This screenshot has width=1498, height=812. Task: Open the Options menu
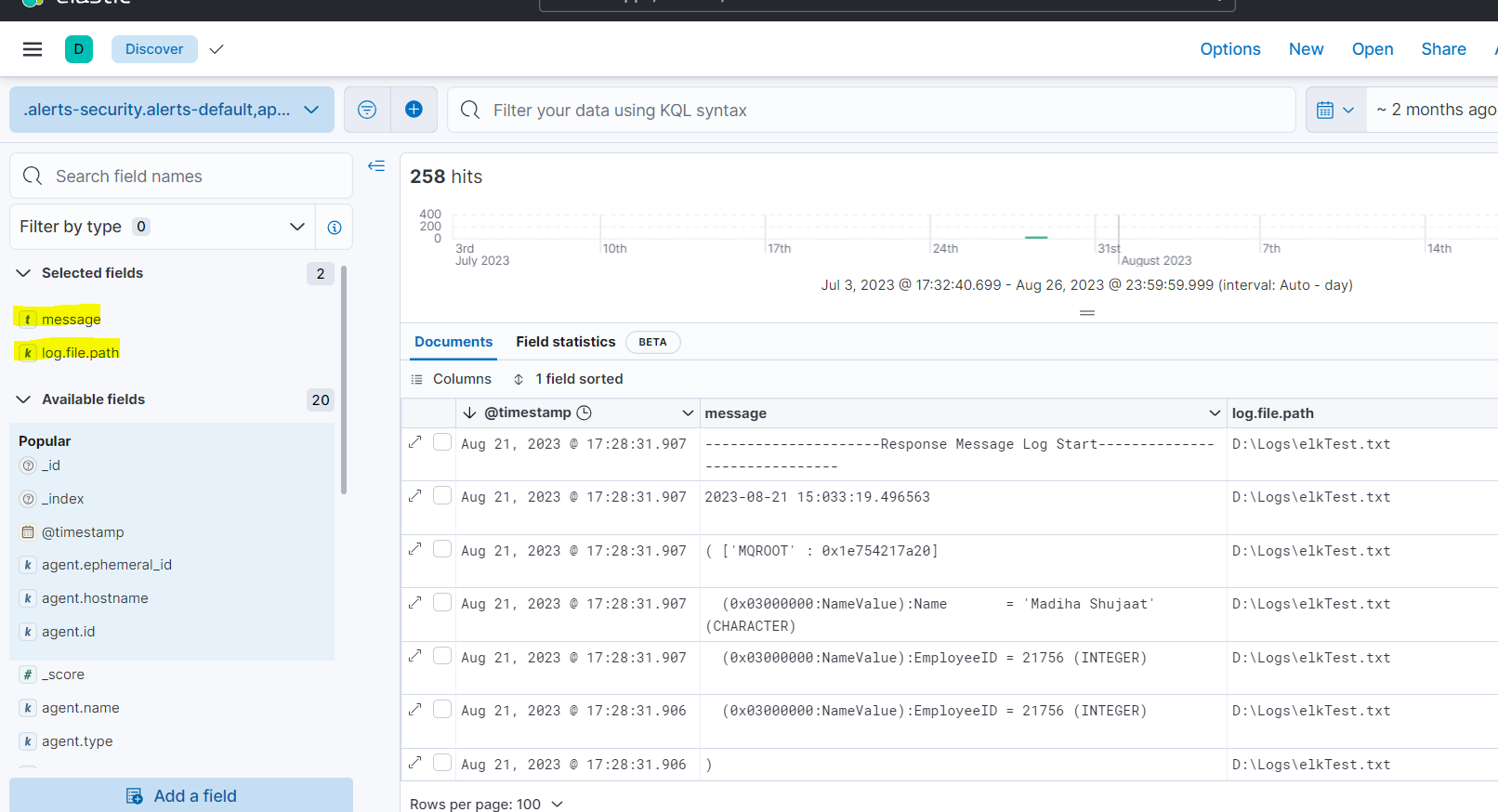pyautogui.click(x=1230, y=49)
